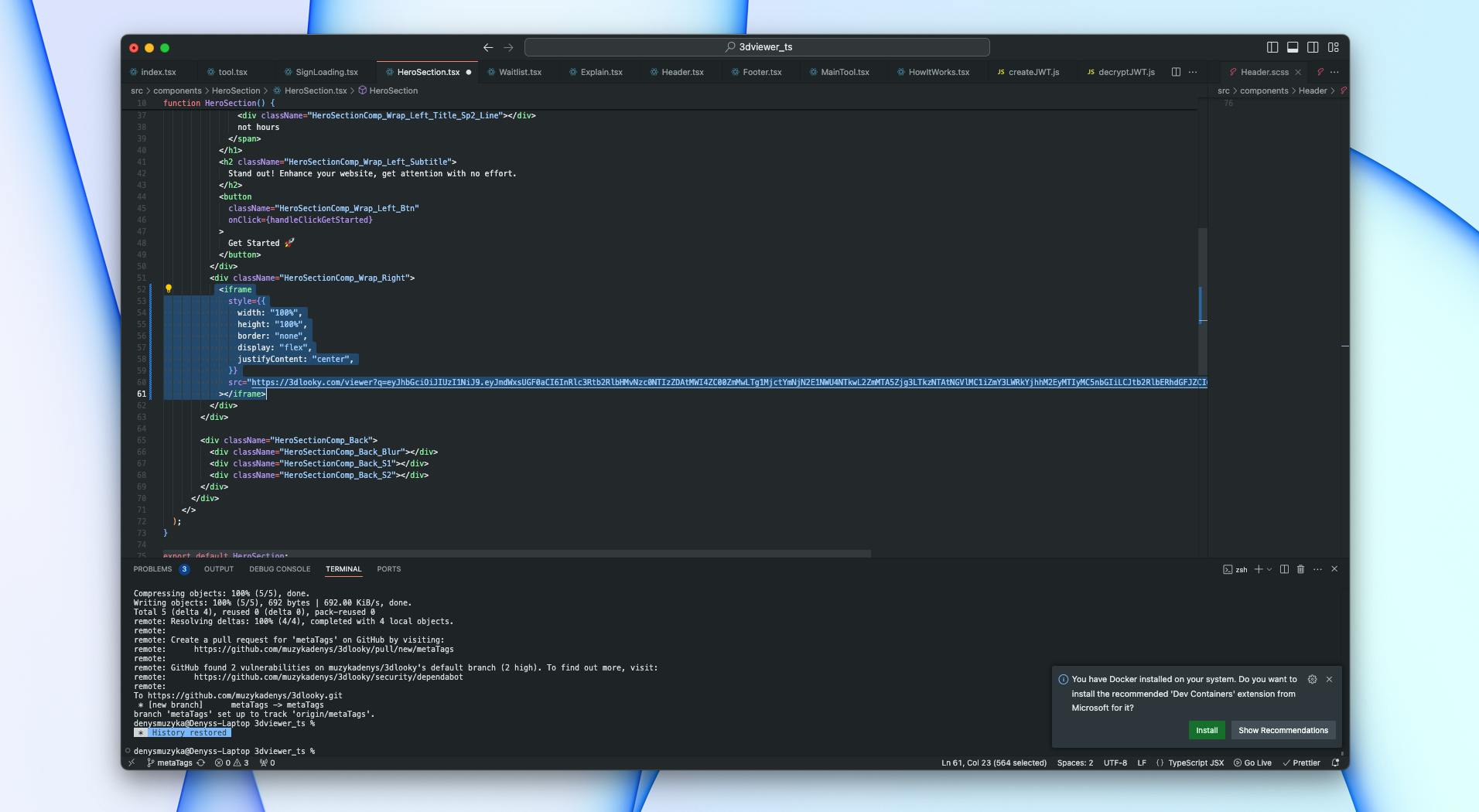Viewport: 1479px width, 812px height.
Task: Click the dependabot security URL in terminal
Action: (329, 677)
